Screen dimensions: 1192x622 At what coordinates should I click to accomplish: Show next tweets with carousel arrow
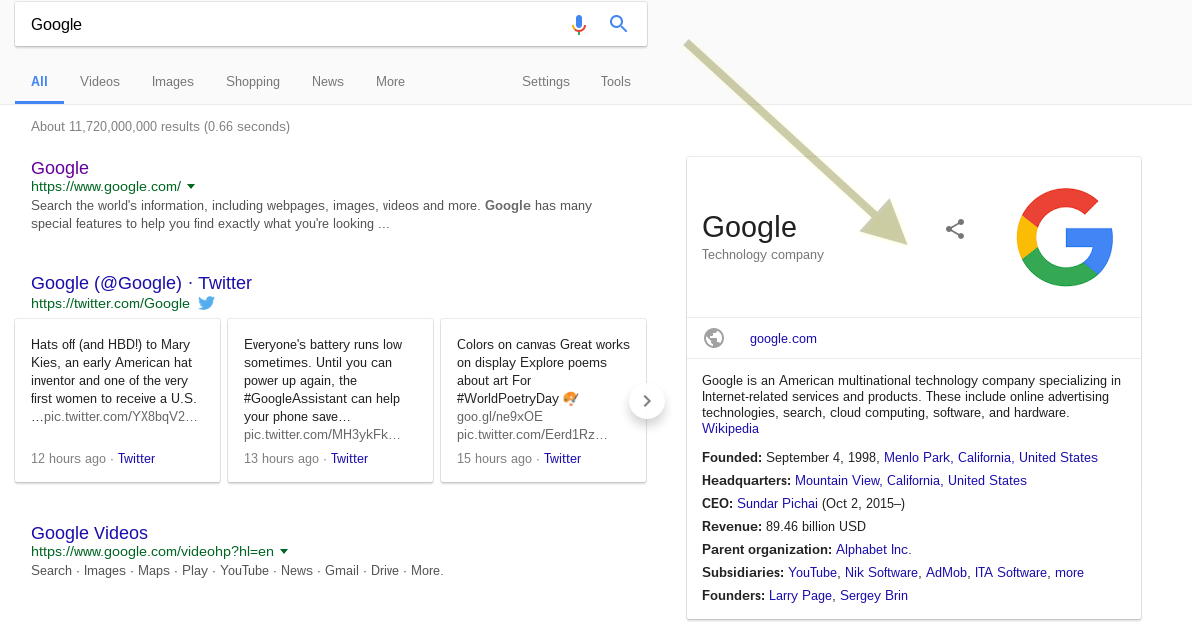pyautogui.click(x=647, y=401)
